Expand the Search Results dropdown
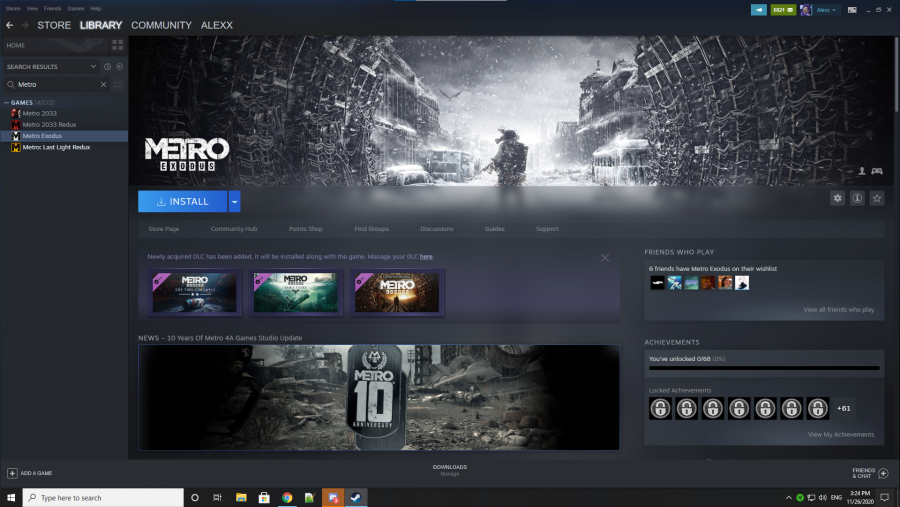 [94, 67]
